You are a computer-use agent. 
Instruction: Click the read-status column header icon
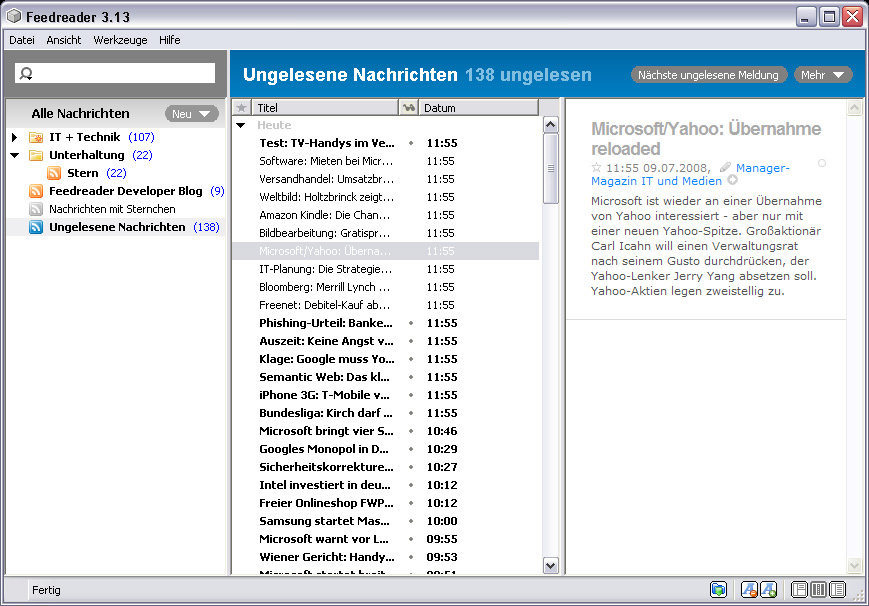[x=408, y=108]
